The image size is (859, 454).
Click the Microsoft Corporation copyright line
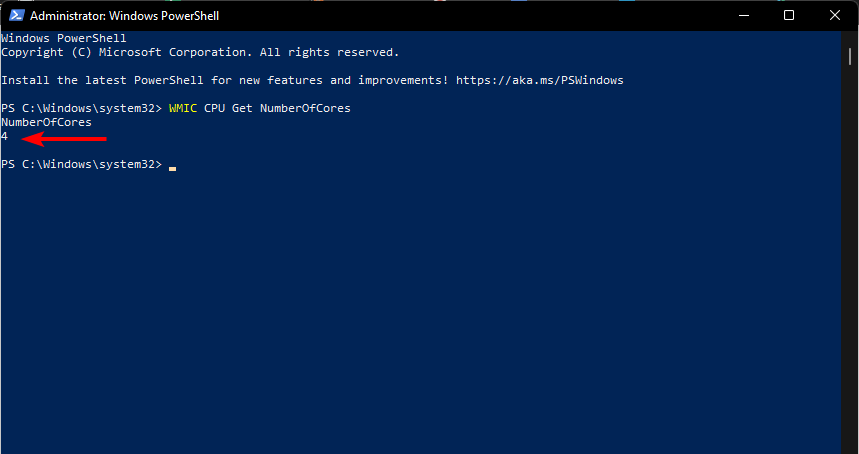[x=200, y=52]
